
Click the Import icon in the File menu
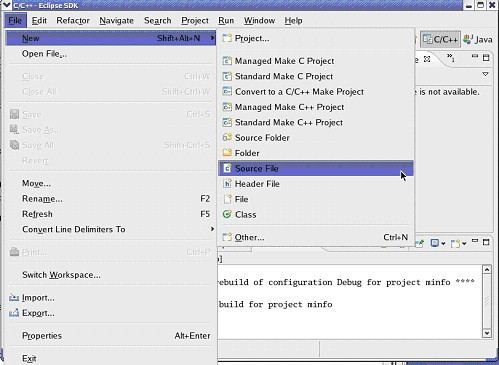(14, 297)
